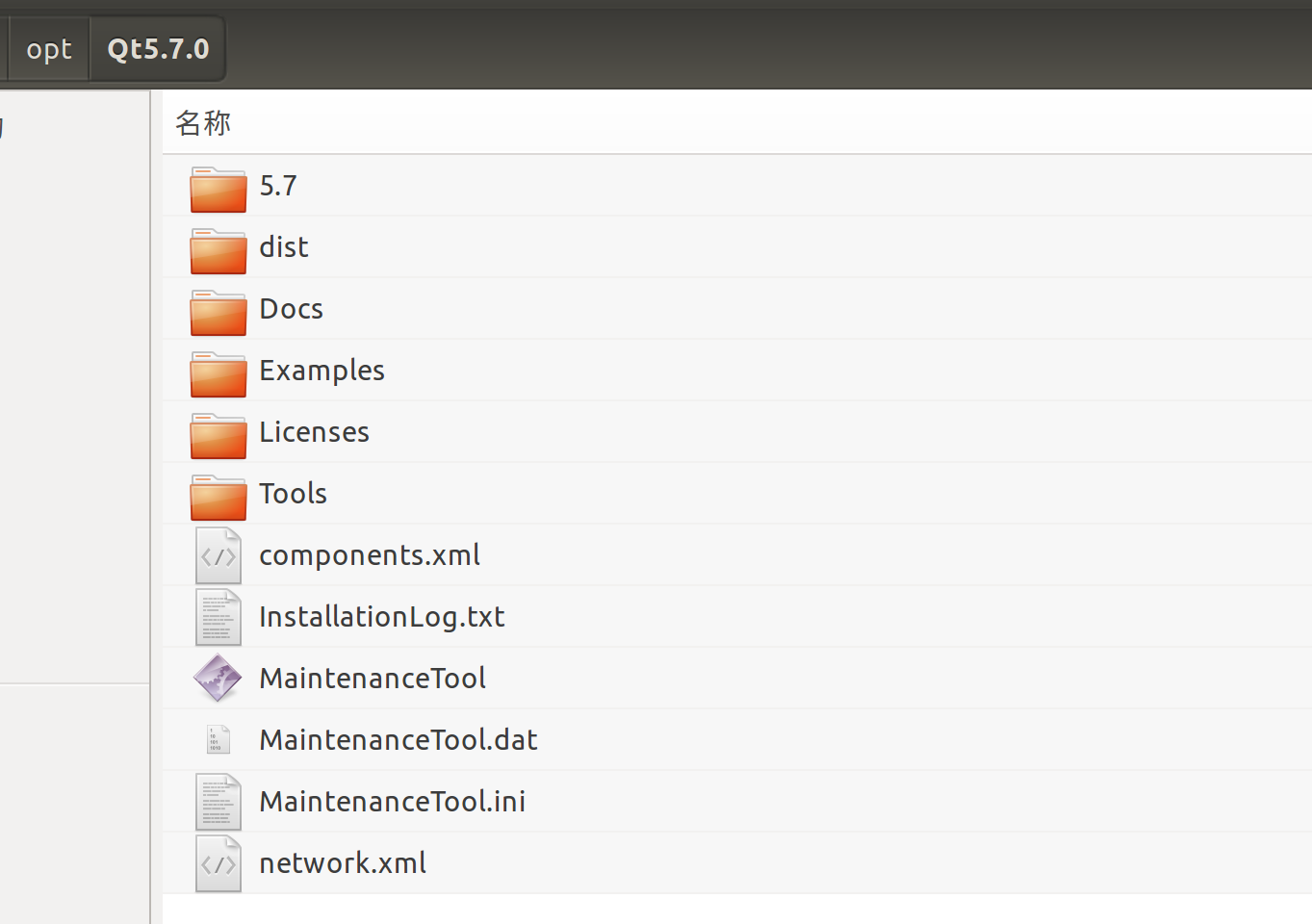This screenshot has height=924, width=1312.
Task: Click the Docs folder icon
Action: 219,312
